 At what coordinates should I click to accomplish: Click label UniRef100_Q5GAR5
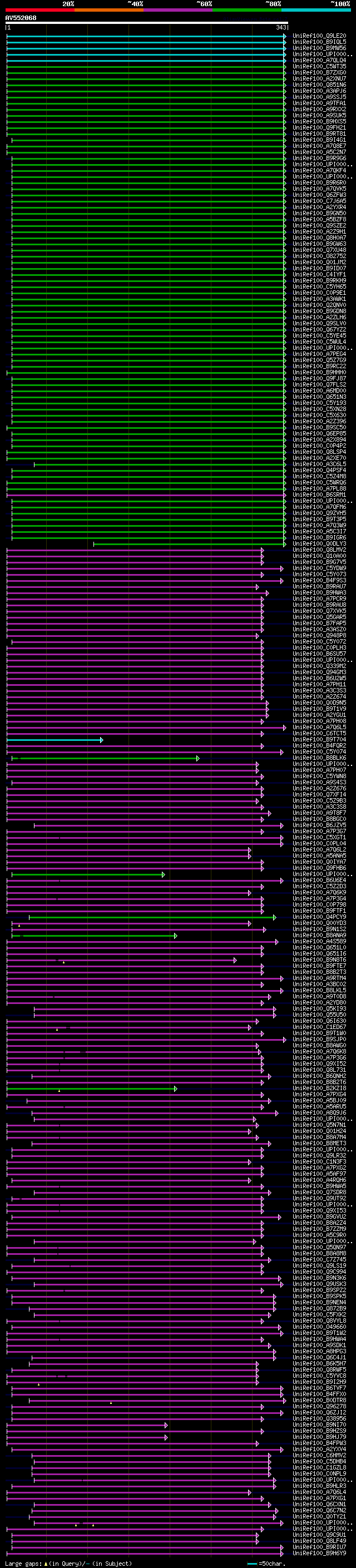point(319,617)
